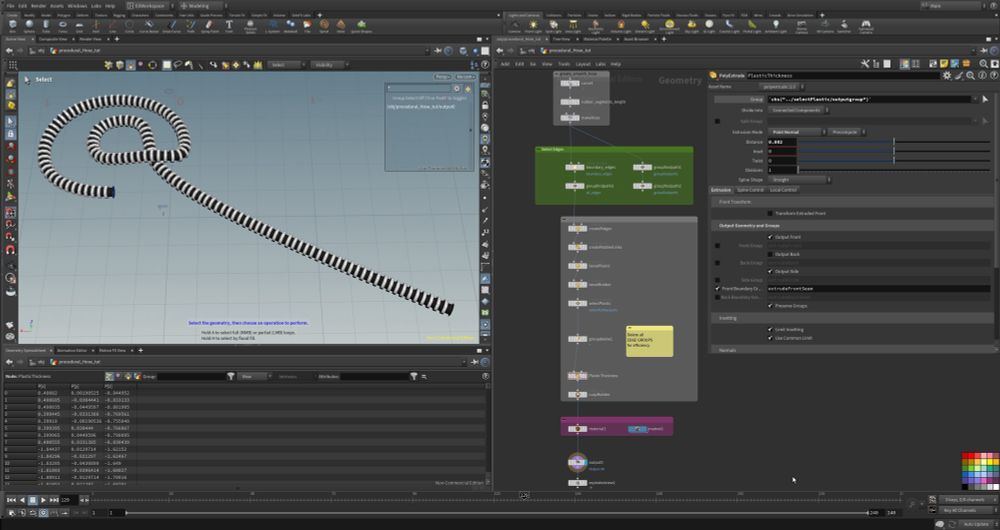This screenshot has width=1000, height=530.
Task: Switch to the Local Control tab
Action: tap(783, 189)
